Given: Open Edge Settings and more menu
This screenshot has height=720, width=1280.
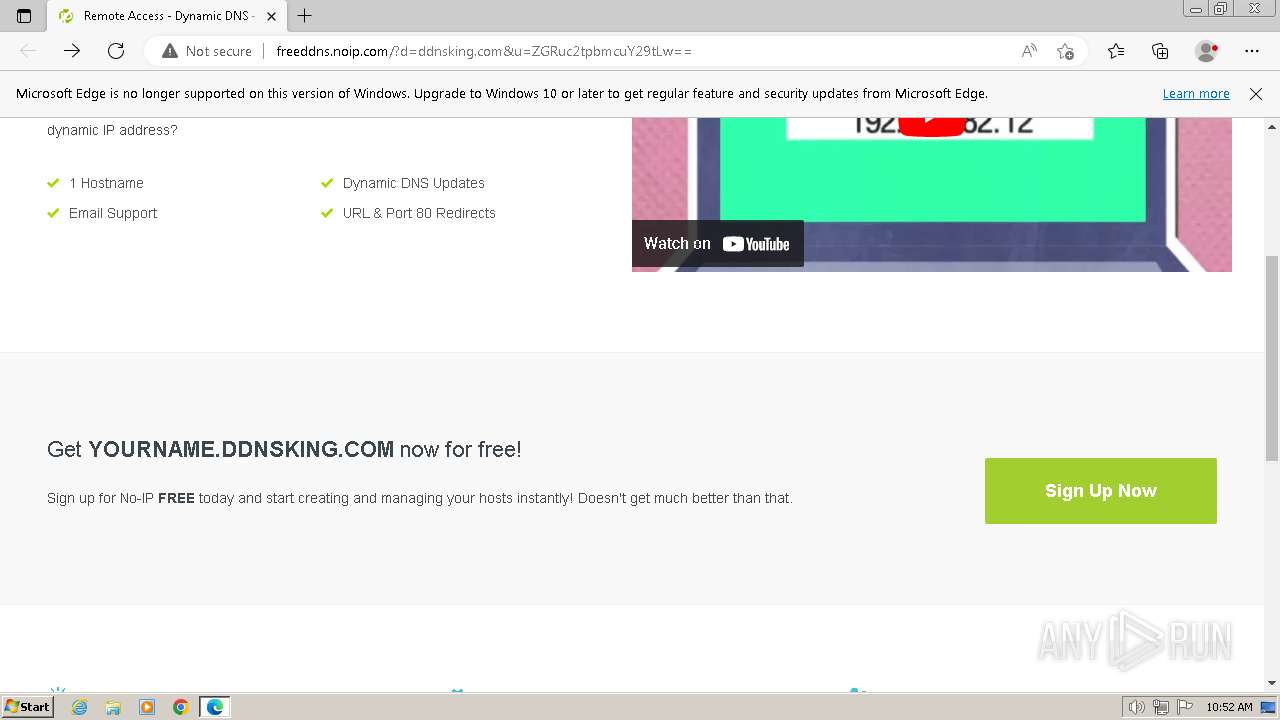Looking at the screenshot, I should pyautogui.click(x=1252, y=51).
